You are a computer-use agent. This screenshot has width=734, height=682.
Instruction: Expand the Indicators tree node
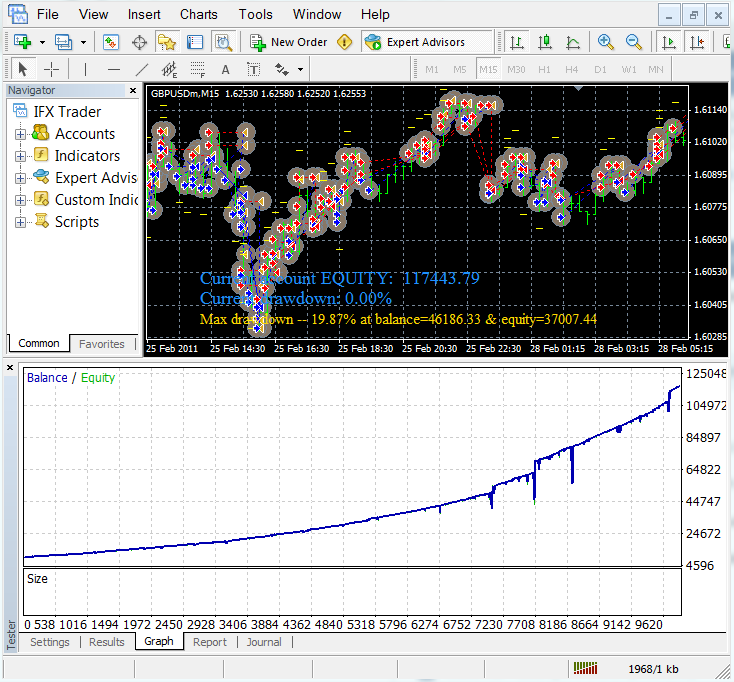pyautogui.click(x=20, y=156)
